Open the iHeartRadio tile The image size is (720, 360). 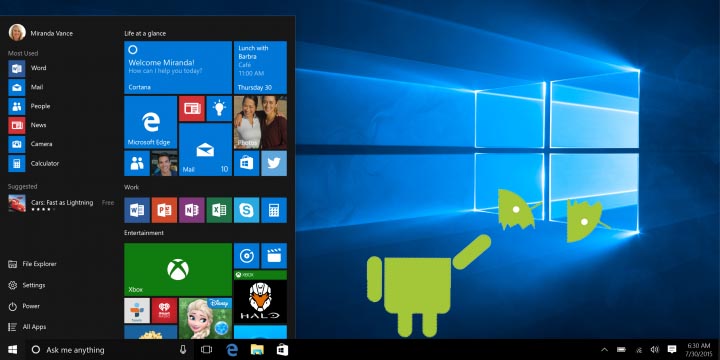[x=164, y=310]
